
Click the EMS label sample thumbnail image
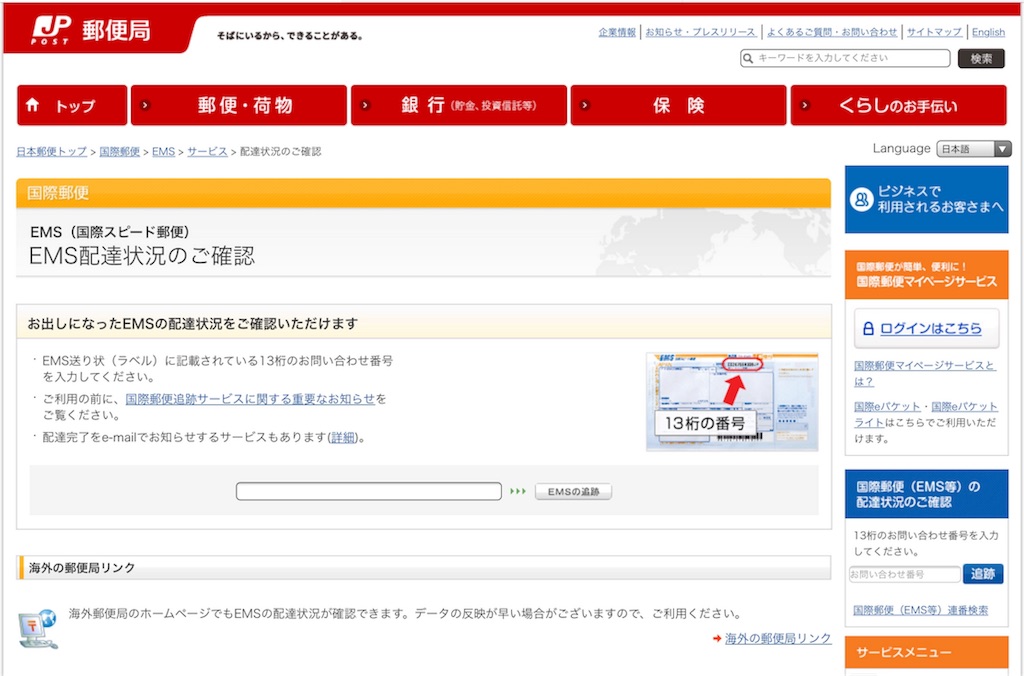pyautogui.click(x=731, y=402)
